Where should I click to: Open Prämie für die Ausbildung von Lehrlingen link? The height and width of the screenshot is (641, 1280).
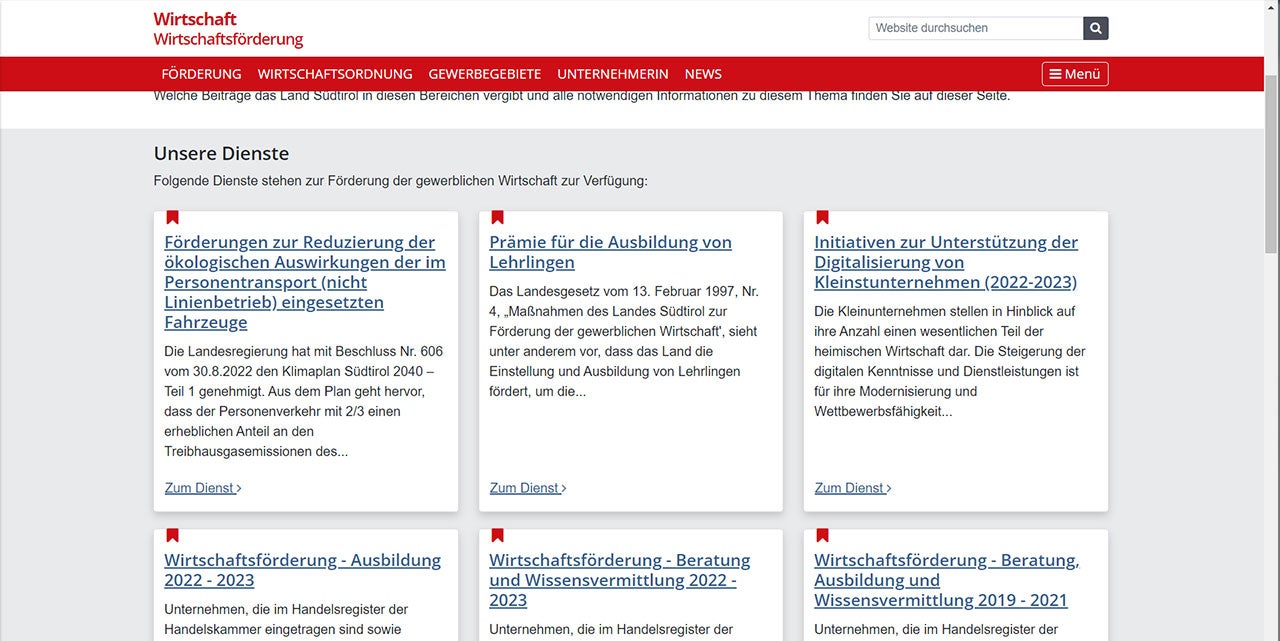coord(611,252)
